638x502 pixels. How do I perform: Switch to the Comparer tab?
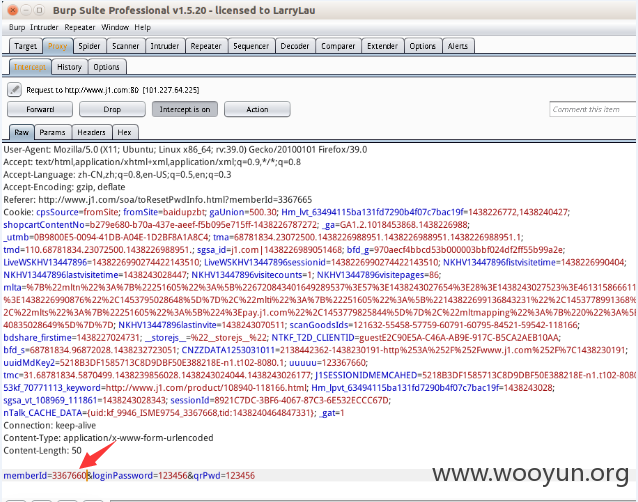click(338, 46)
